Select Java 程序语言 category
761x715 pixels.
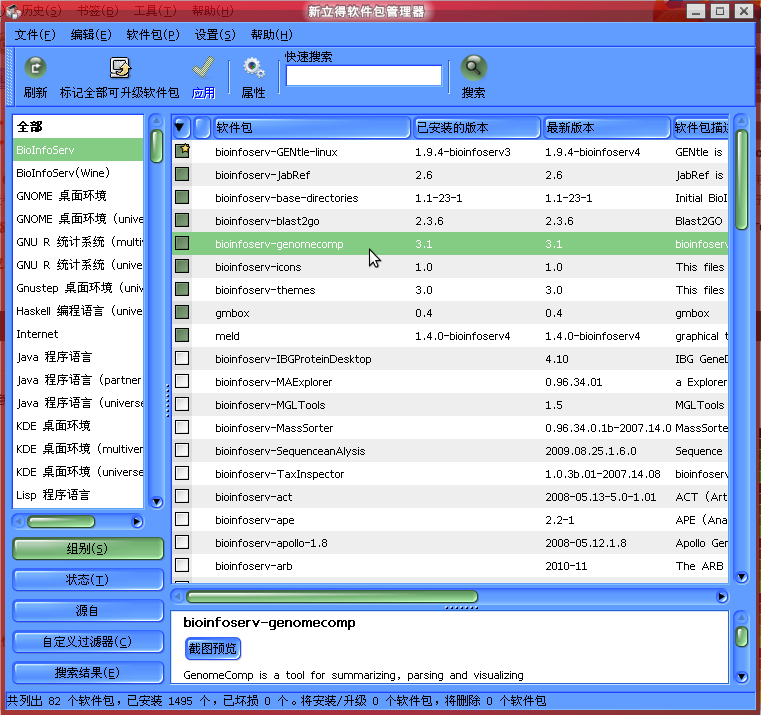tap(78, 357)
